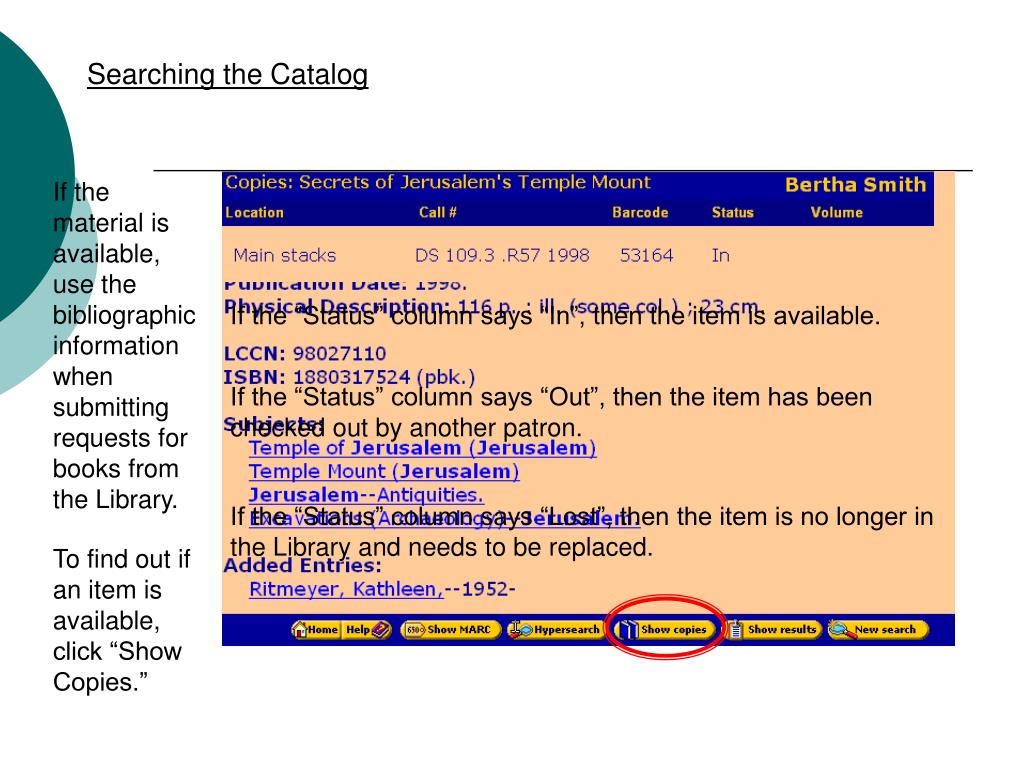The image size is (1024, 768).
Task: Start a New search
Action: point(878,630)
